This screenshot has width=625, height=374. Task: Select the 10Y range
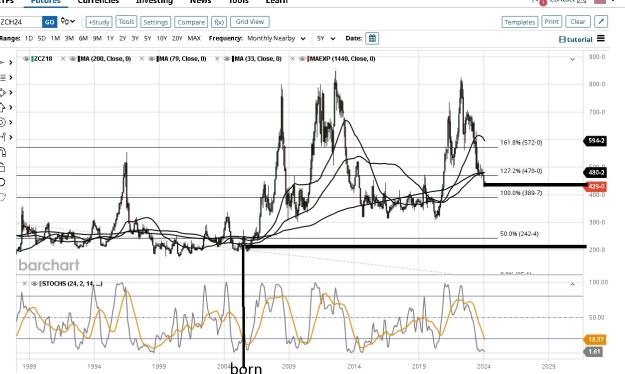(x=161, y=39)
